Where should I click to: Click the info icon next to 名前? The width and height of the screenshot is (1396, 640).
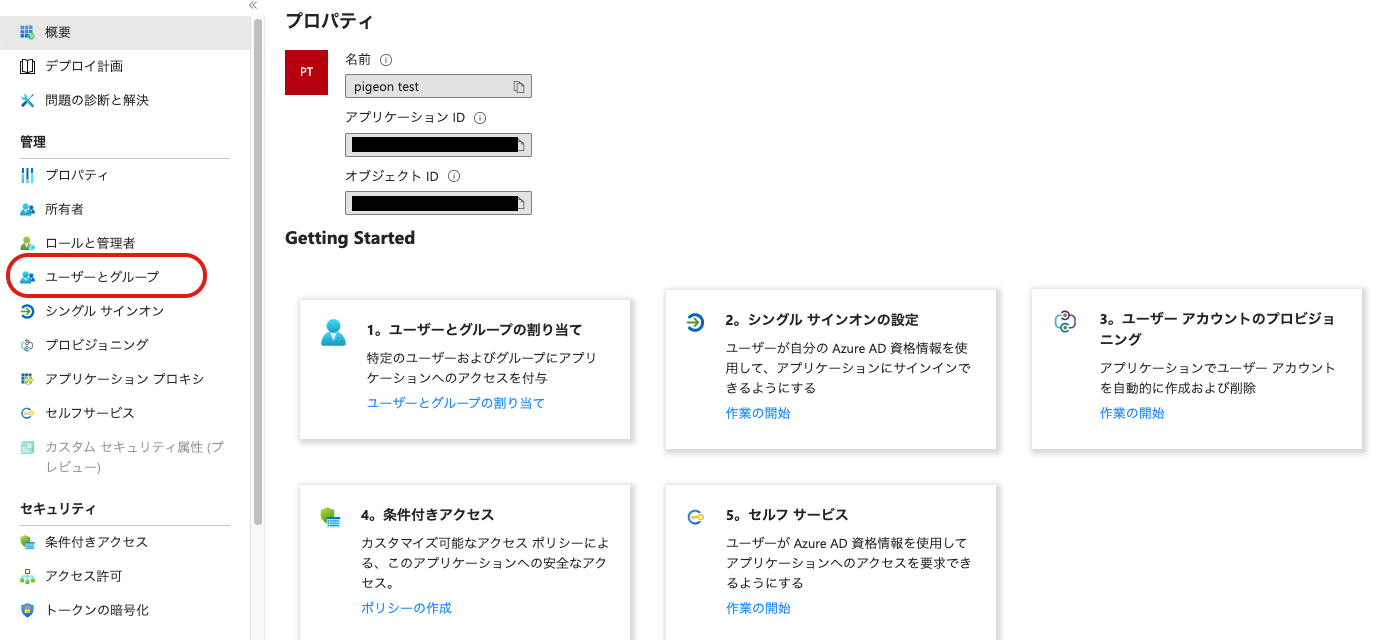coord(386,59)
